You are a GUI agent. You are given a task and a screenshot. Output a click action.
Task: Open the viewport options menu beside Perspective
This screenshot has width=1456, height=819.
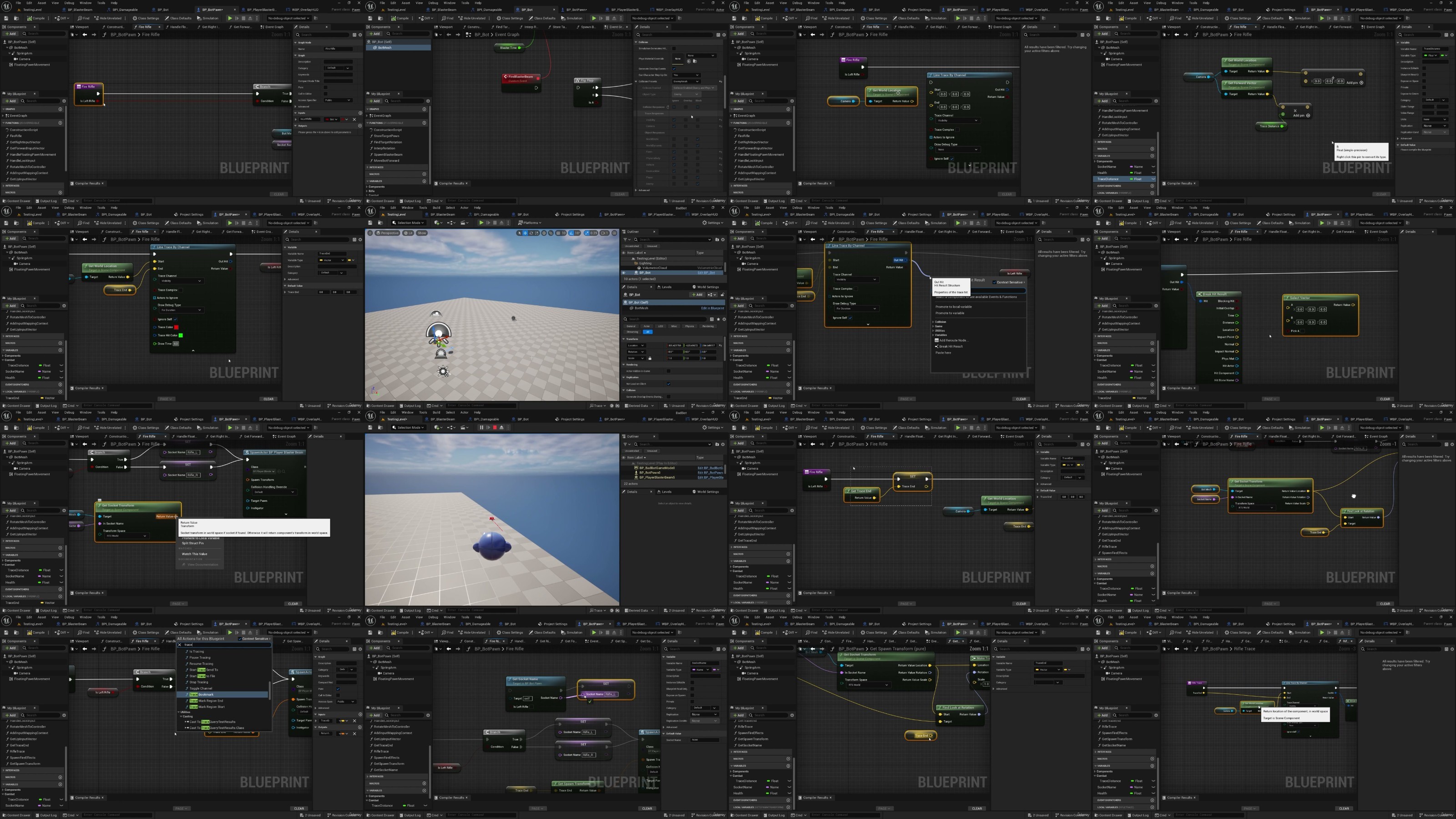[x=370, y=233]
